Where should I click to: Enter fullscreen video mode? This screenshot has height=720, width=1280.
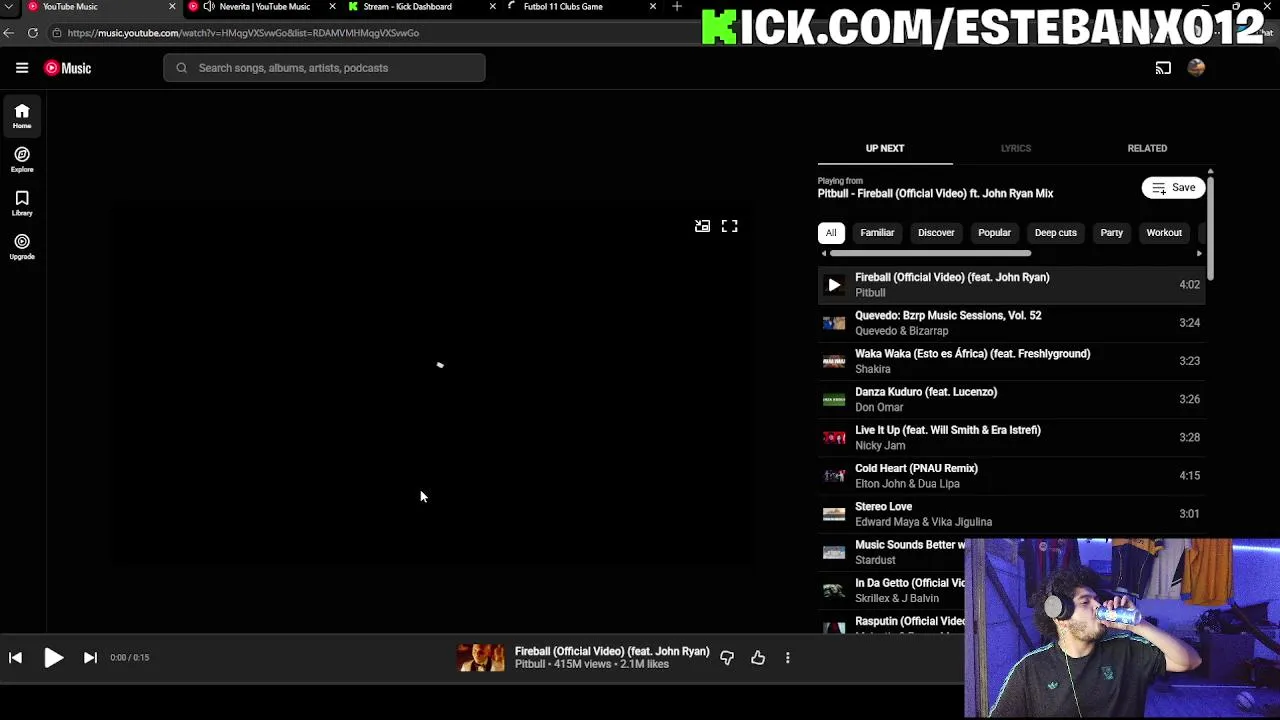pyautogui.click(x=730, y=226)
